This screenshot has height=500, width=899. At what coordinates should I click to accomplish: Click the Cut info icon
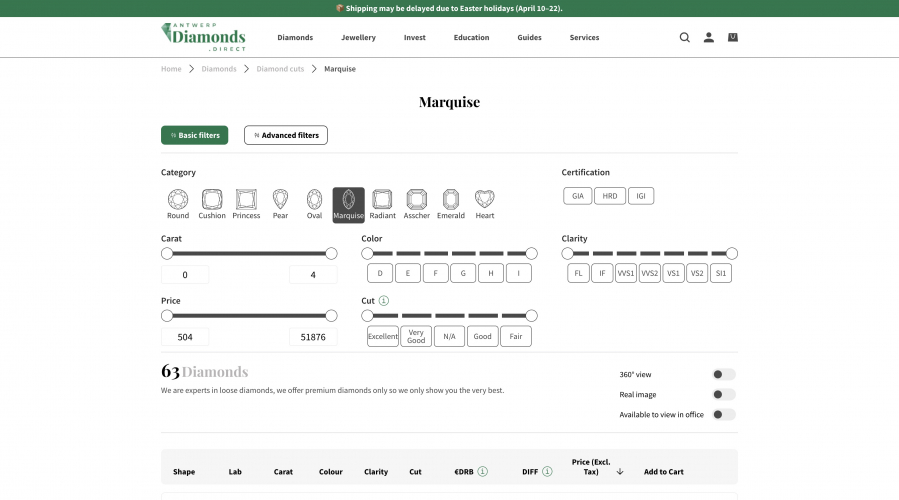click(384, 300)
